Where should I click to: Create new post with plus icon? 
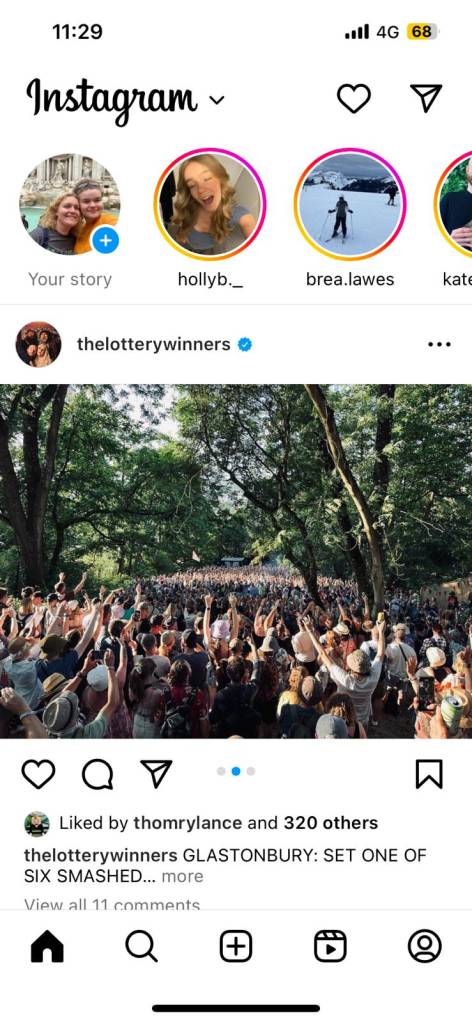pos(236,946)
